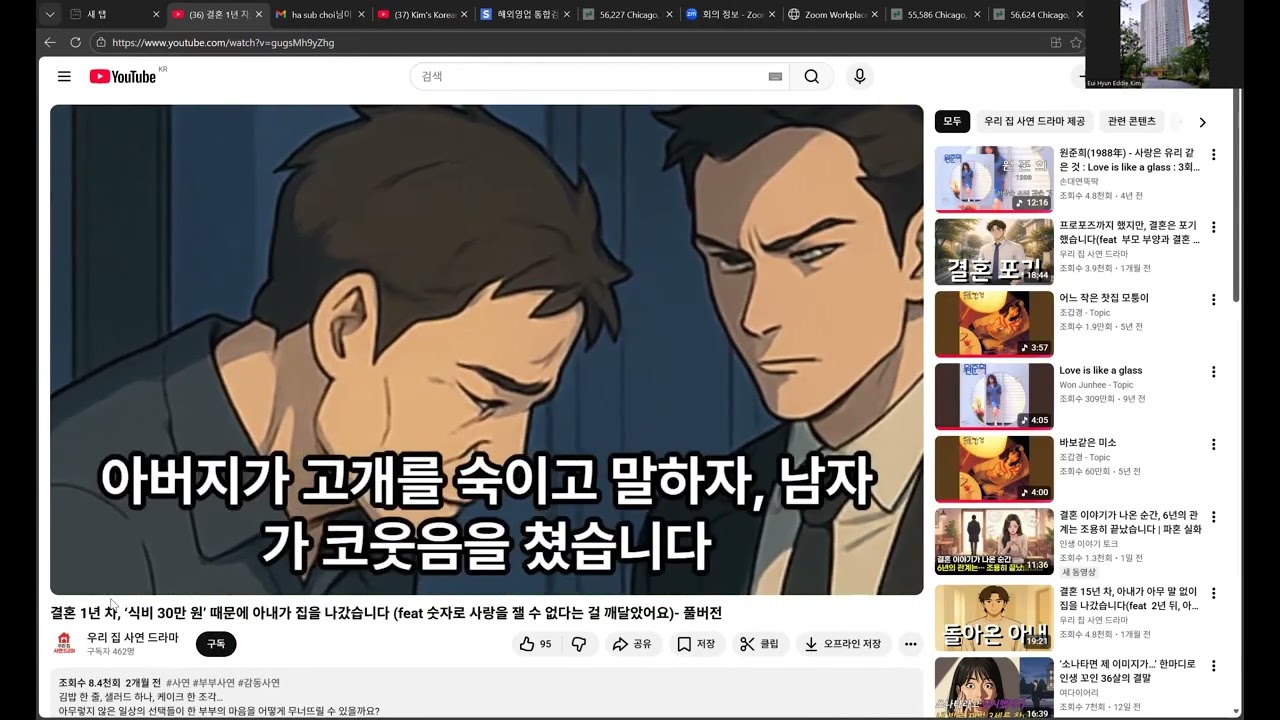Click the search magnifier button
1280x720 pixels.
(811, 77)
